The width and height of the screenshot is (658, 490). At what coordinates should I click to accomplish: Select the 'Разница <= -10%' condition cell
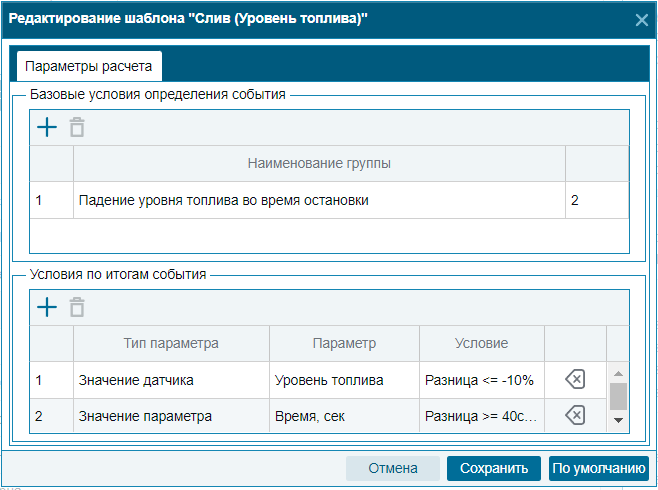point(482,380)
